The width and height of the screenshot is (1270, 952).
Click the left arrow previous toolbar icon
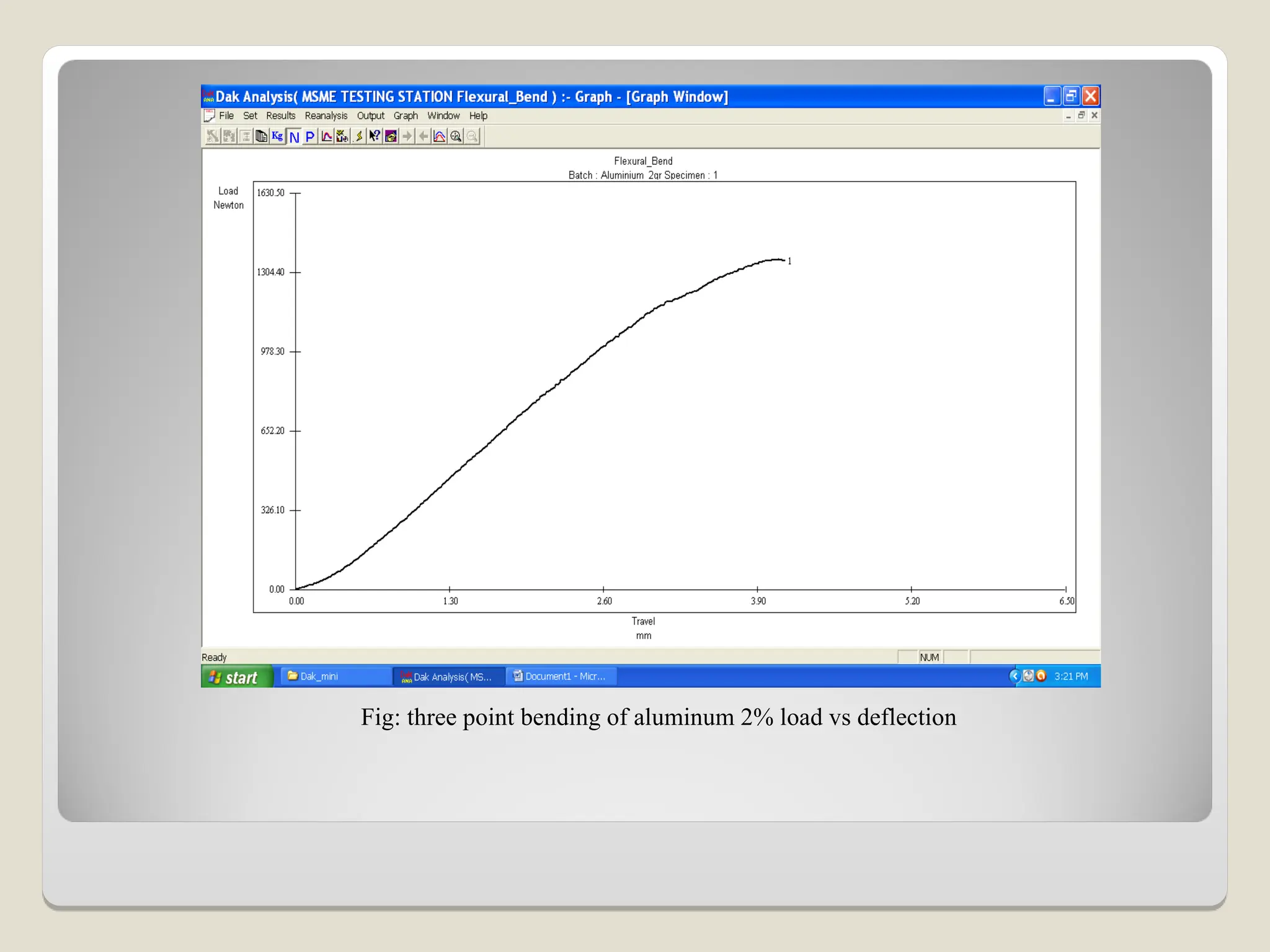point(423,136)
